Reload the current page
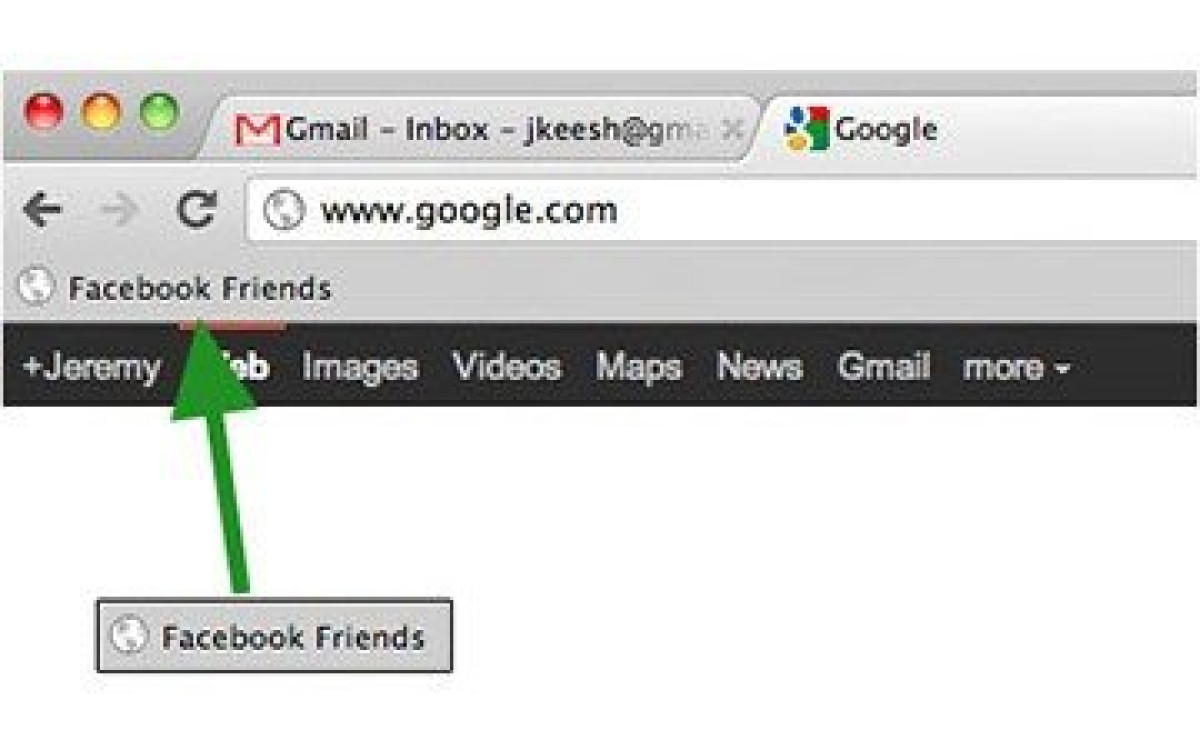Image resolution: width=1200 pixels, height=750 pixels. [197, 210]
